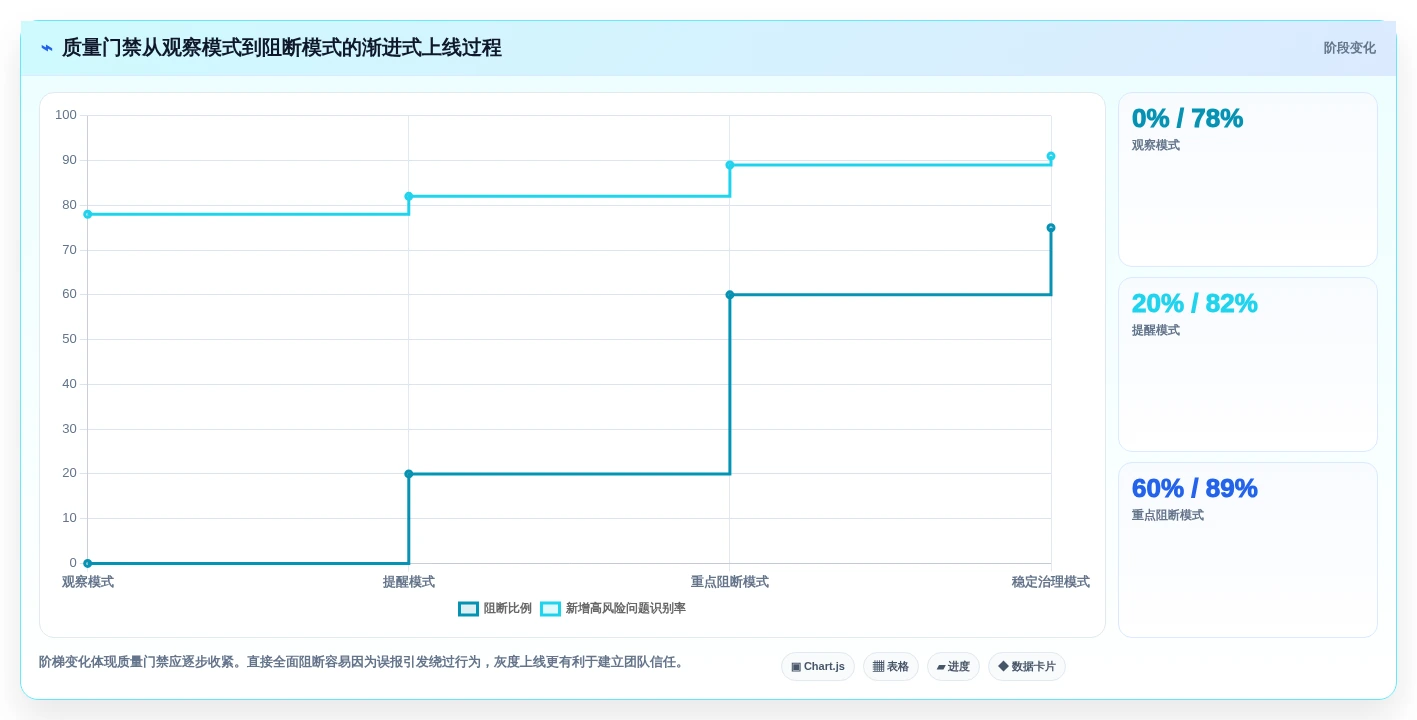Click the 阻断比例 legend label
Screen dimensions: 1417x720
tap(508, 609)
